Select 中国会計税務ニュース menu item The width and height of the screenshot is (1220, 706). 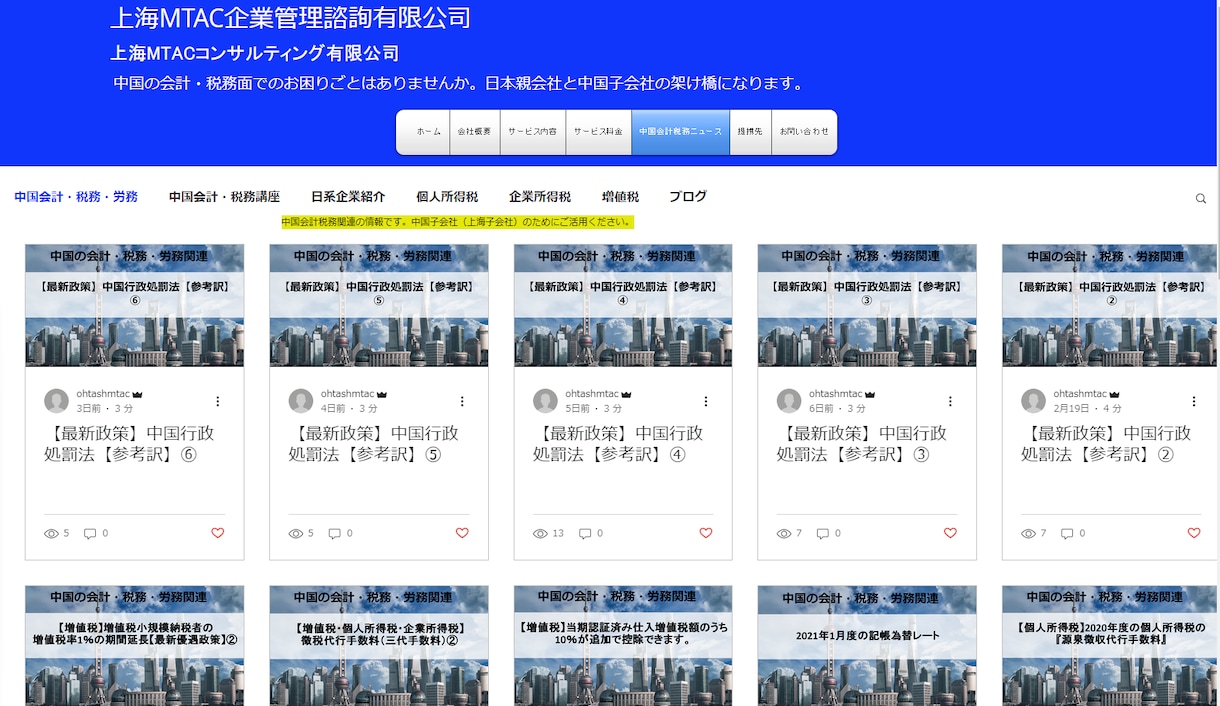pyautogui.click(x=680, y=132)
